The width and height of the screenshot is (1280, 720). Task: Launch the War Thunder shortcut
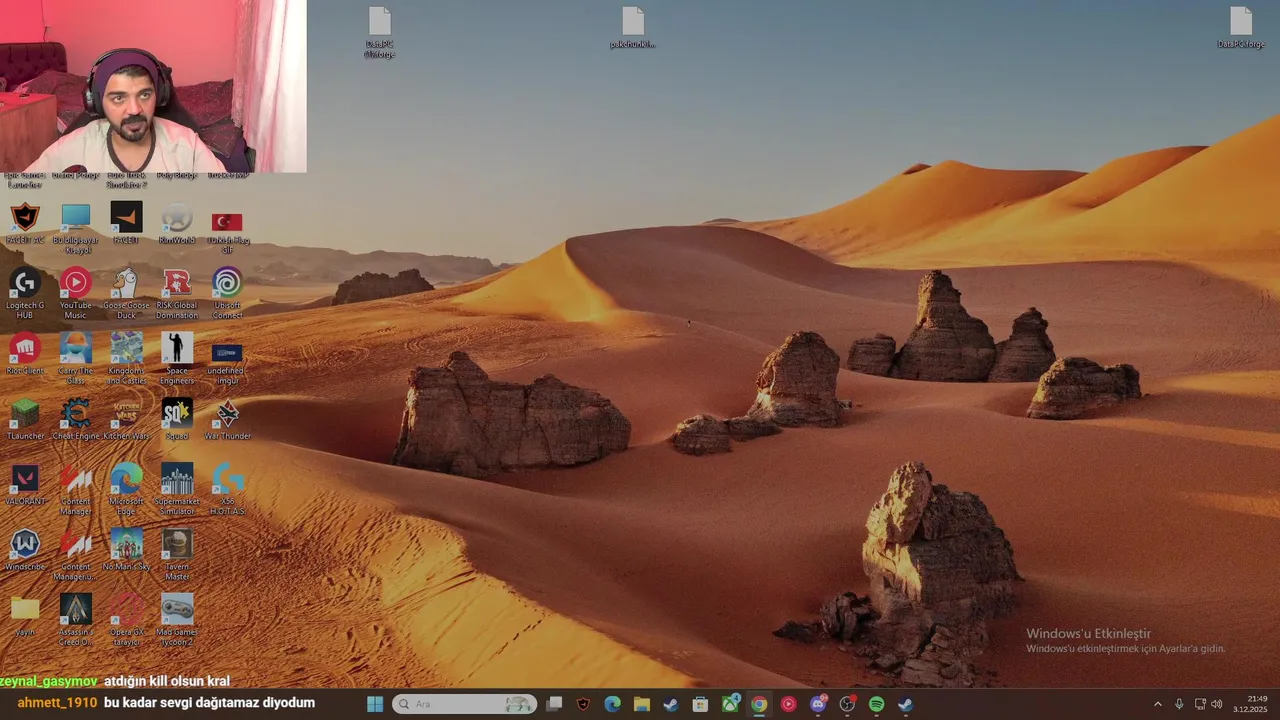[227, 419]
